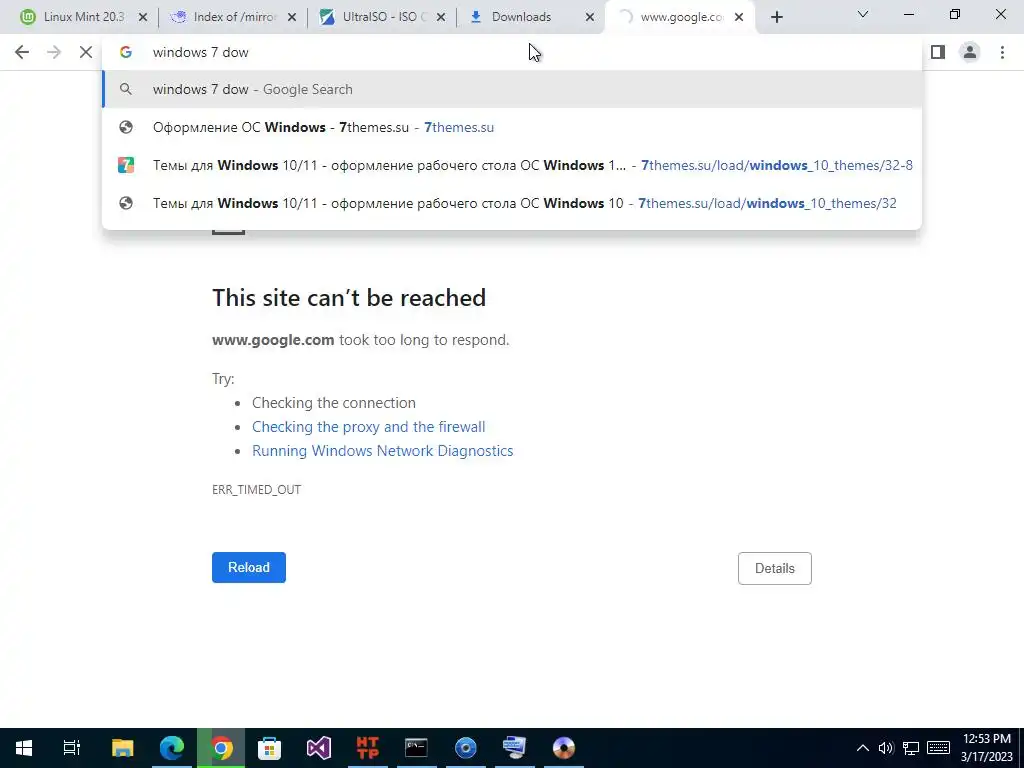Open the clock and date flyout
The height and width of the screenshot is (768, 1024).
[x=987, y=748]
